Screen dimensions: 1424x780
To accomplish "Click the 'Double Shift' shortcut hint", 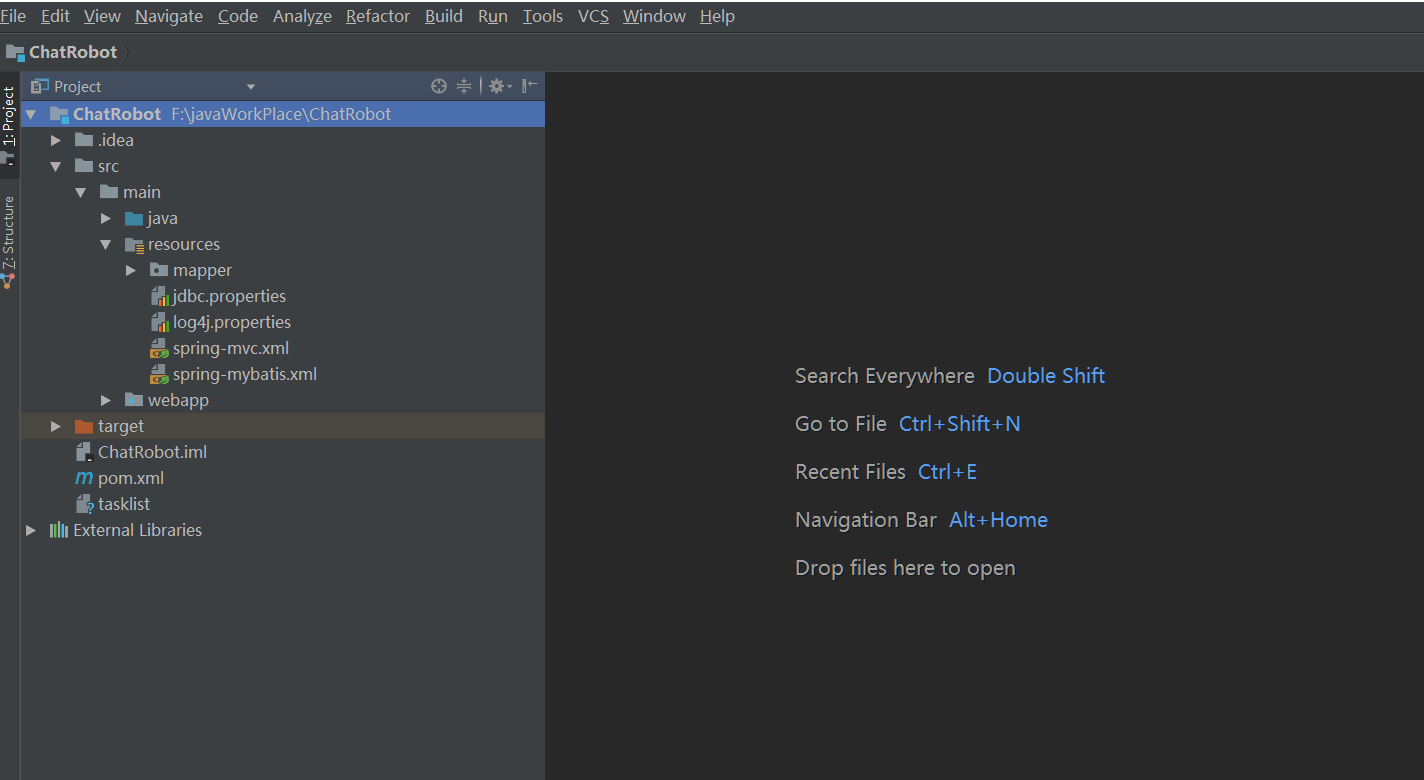I will click(x=1046, y=376).
